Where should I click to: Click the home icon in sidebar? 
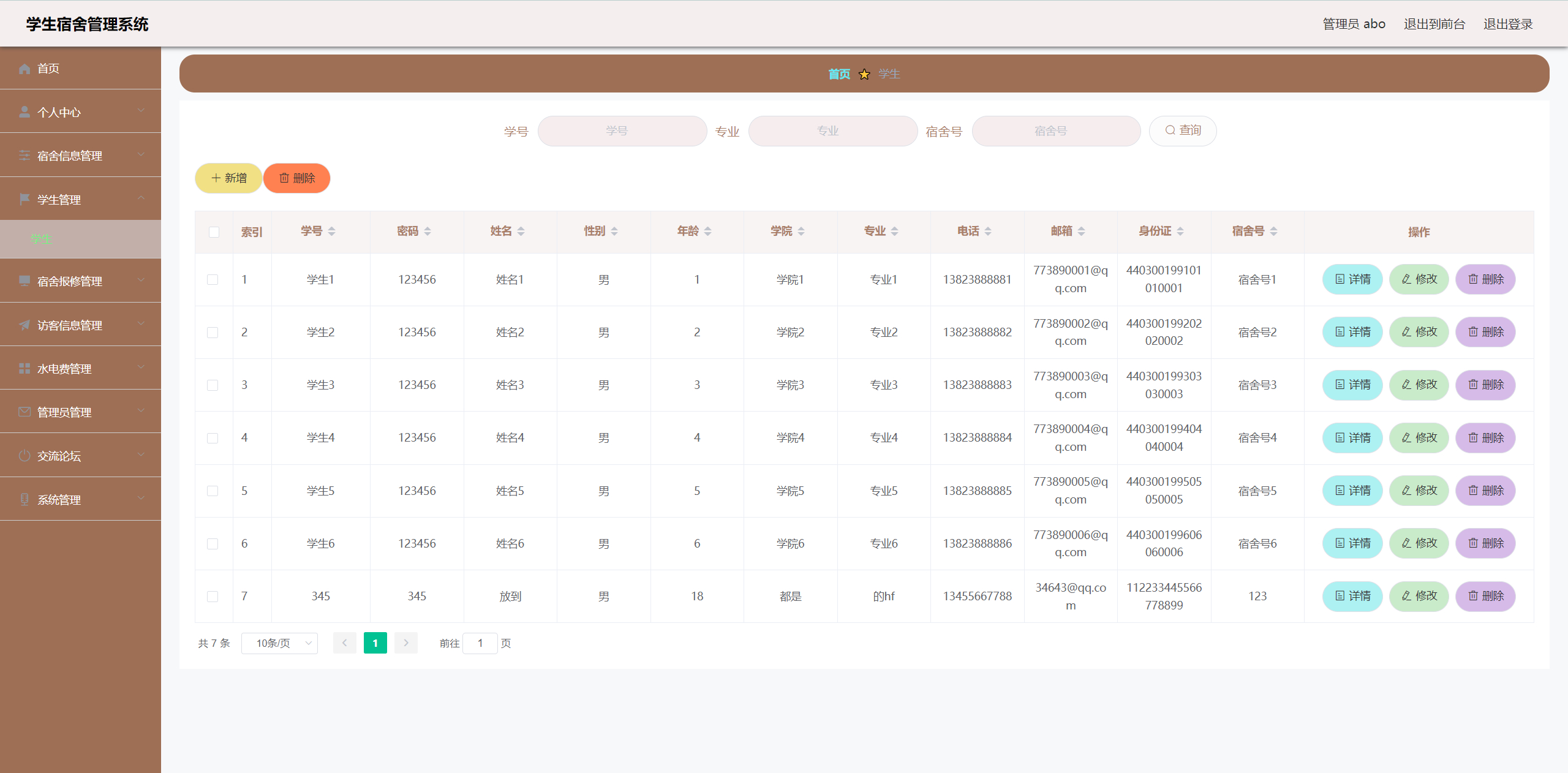(24, 69)
